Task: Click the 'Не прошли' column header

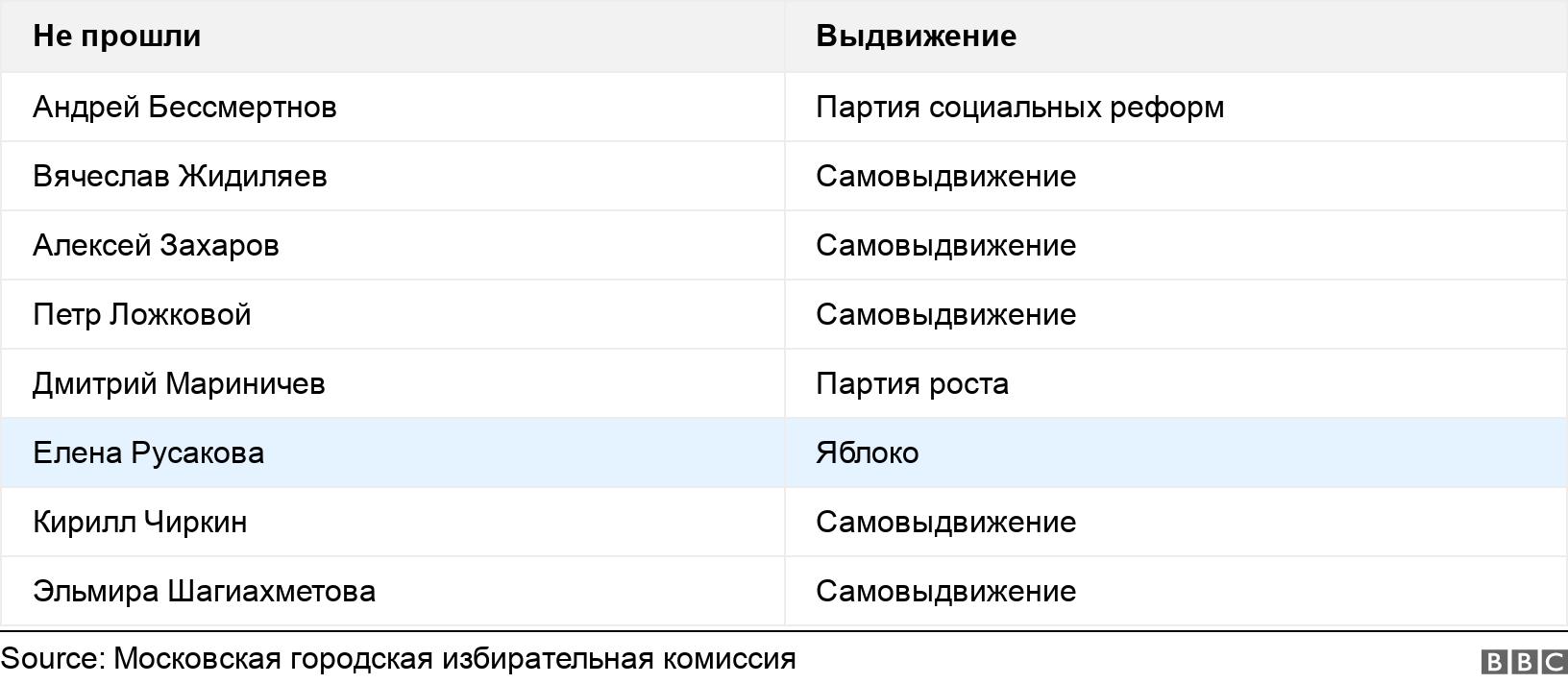Action: pos(117,36)
